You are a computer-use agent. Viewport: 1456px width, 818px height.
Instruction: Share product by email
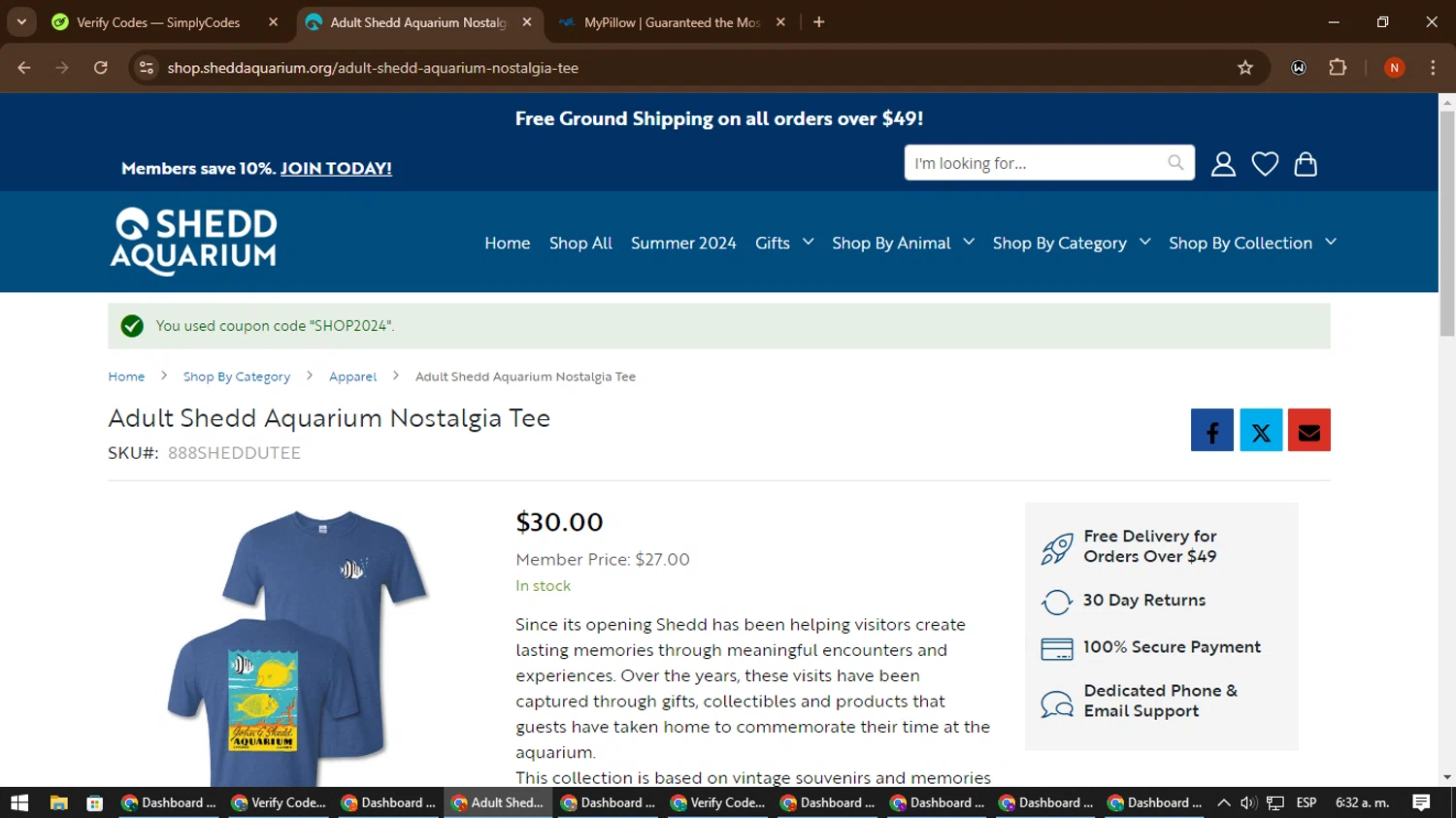1309,430
